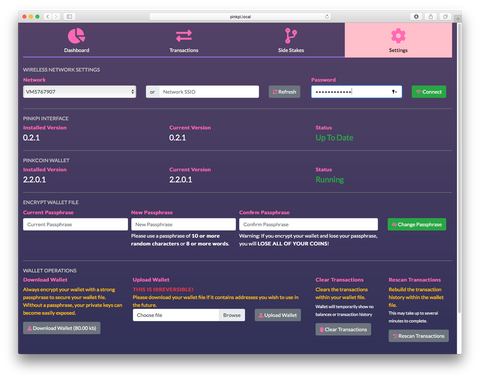Click the Download Wallet button

(x=62, y=328)
